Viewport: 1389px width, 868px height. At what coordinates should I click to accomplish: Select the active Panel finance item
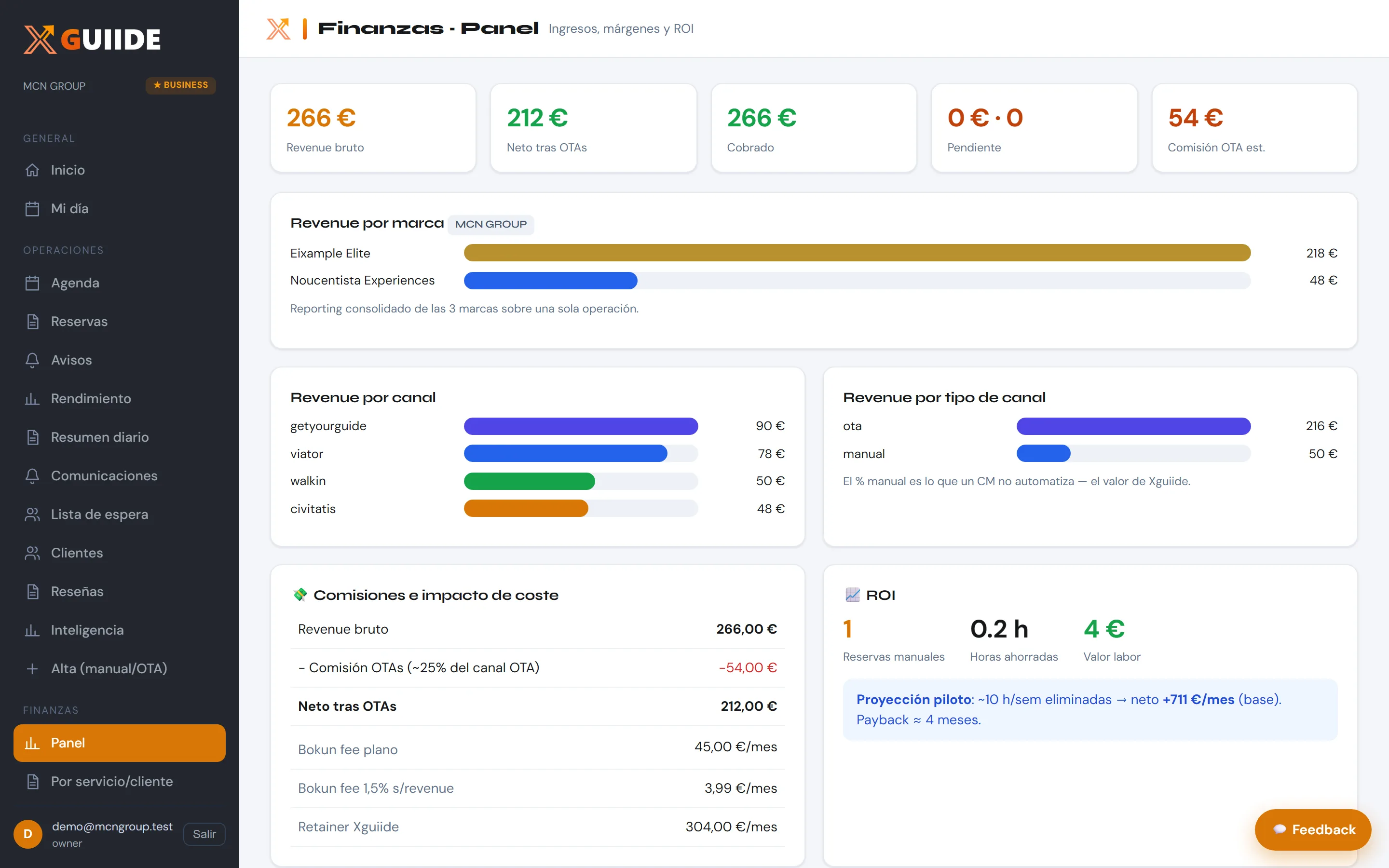(120, 743)
